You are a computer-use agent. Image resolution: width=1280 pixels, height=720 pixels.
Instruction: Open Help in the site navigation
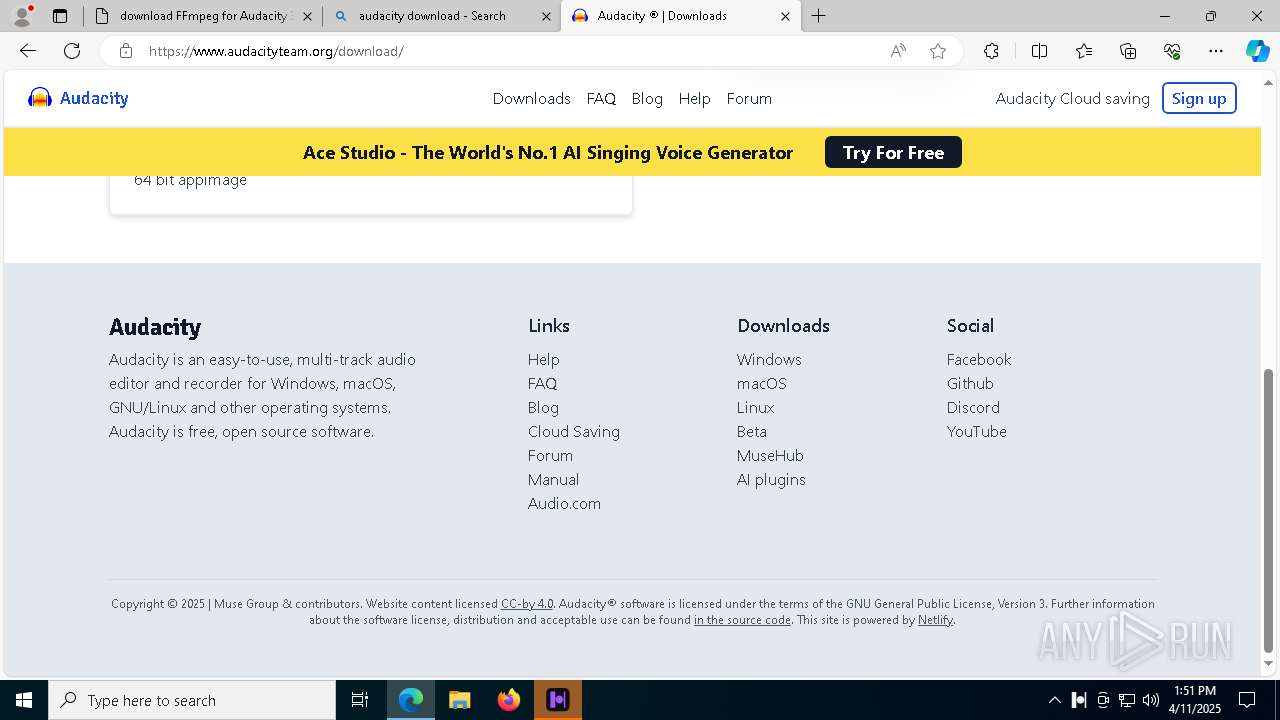pos(694,98)
